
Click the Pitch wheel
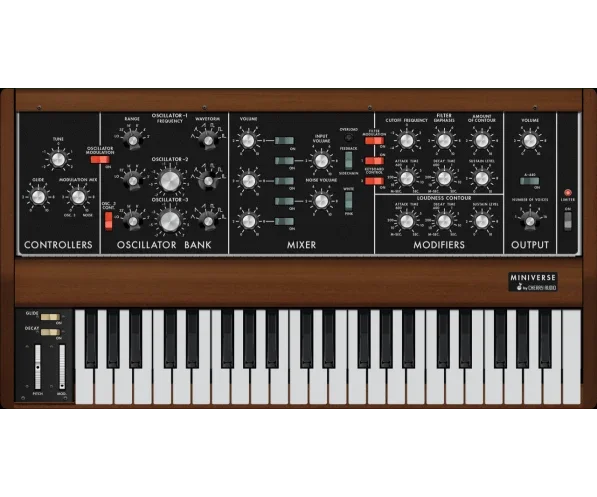click(x=38, y=367)
